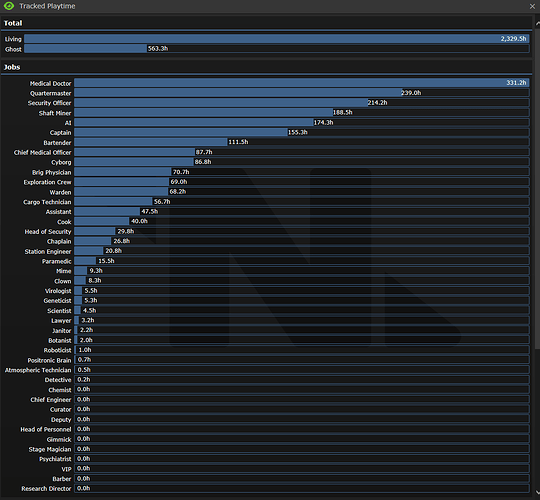This screenshot has height=500, width=540.
Task: Click the Shaft Miner label
Action: pos(55,113)
